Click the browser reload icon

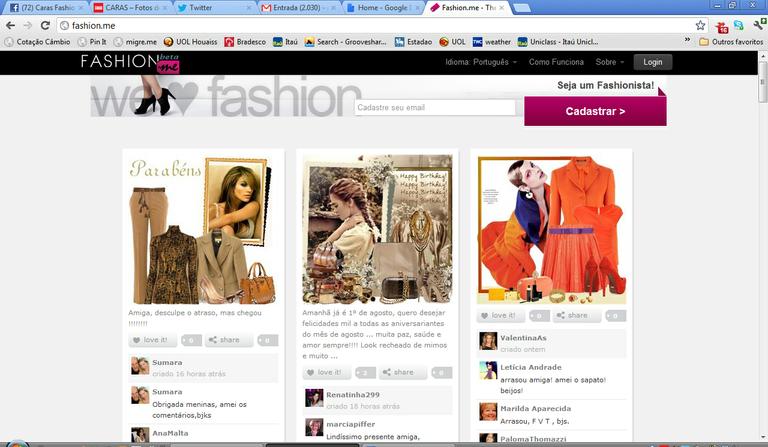click(x=45, y=25)
